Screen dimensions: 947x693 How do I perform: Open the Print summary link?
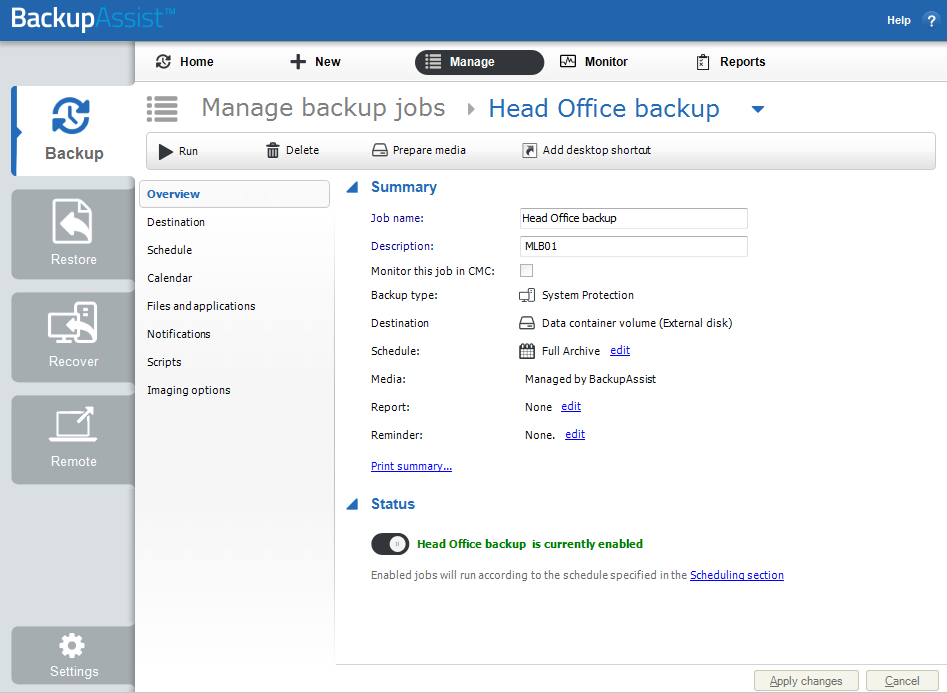click(x=411, y=466)
